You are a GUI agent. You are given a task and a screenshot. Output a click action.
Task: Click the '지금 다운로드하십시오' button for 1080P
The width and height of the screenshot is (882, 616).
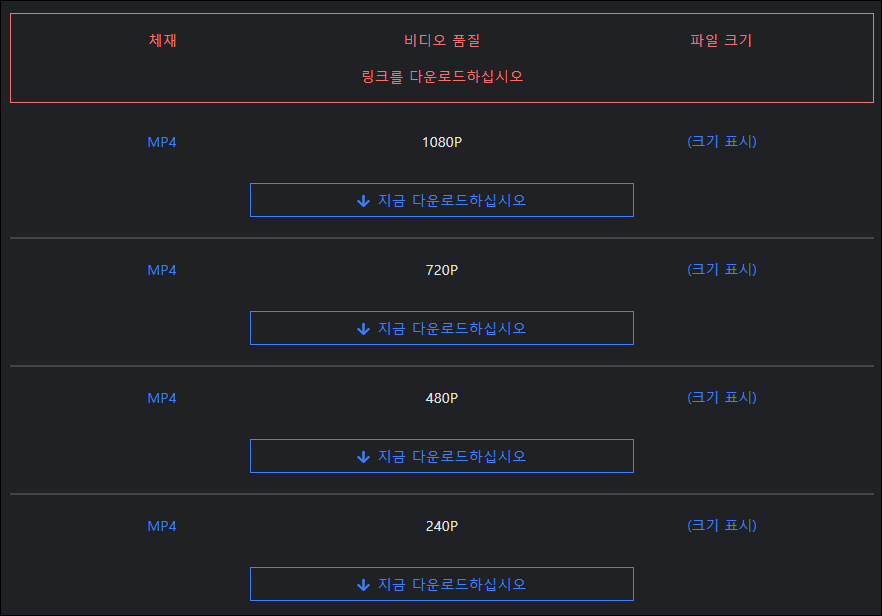tap(441, 200)
